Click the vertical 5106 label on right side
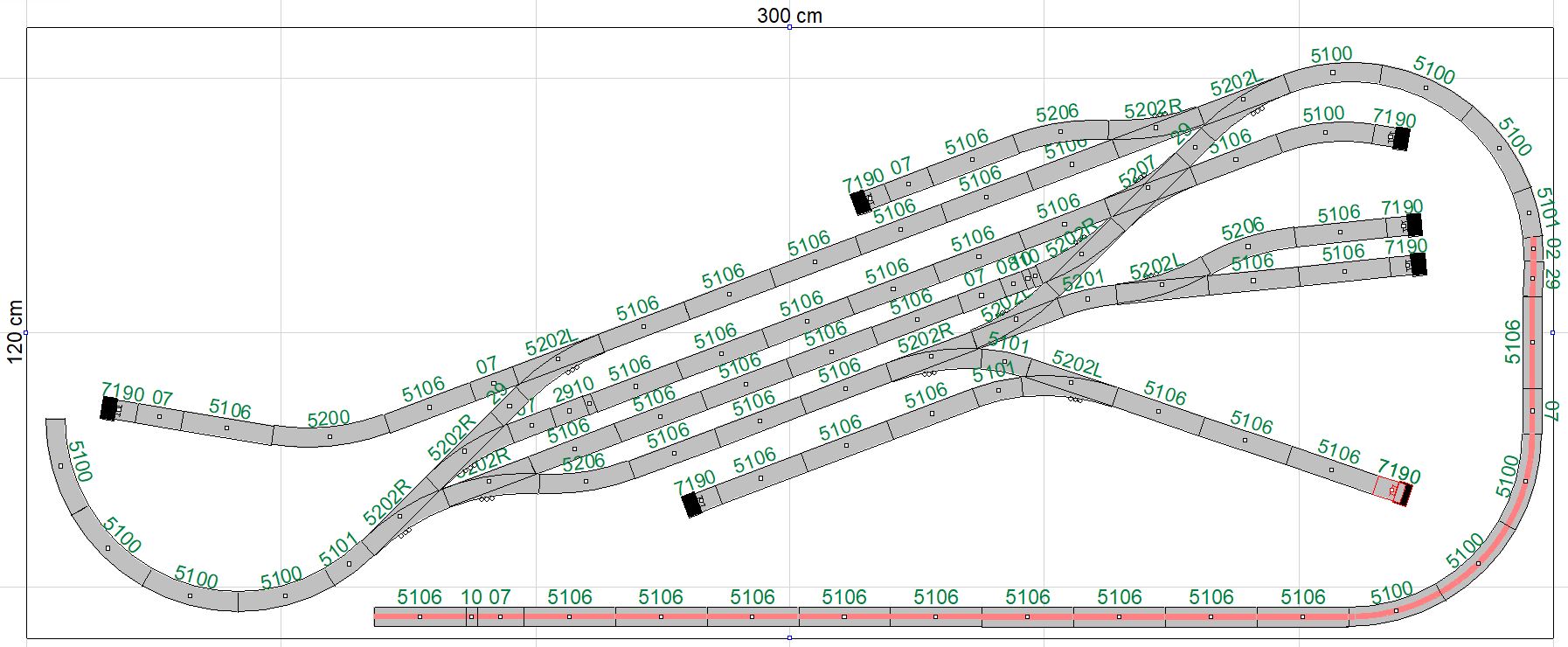 [x=1513, y=341]
